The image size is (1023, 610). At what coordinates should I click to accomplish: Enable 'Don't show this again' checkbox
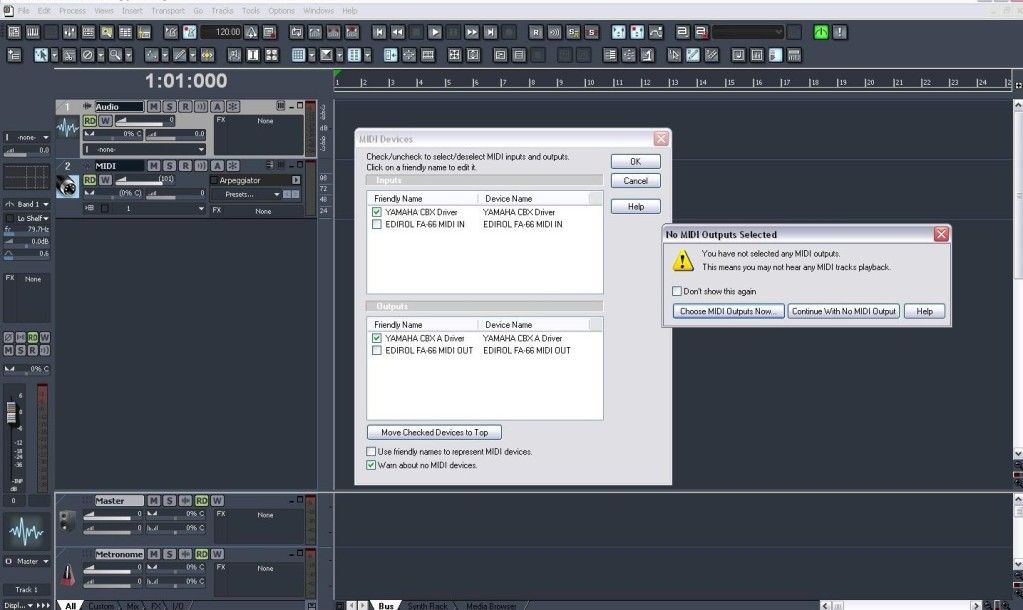pyautogui.click(x=677, y=291)
